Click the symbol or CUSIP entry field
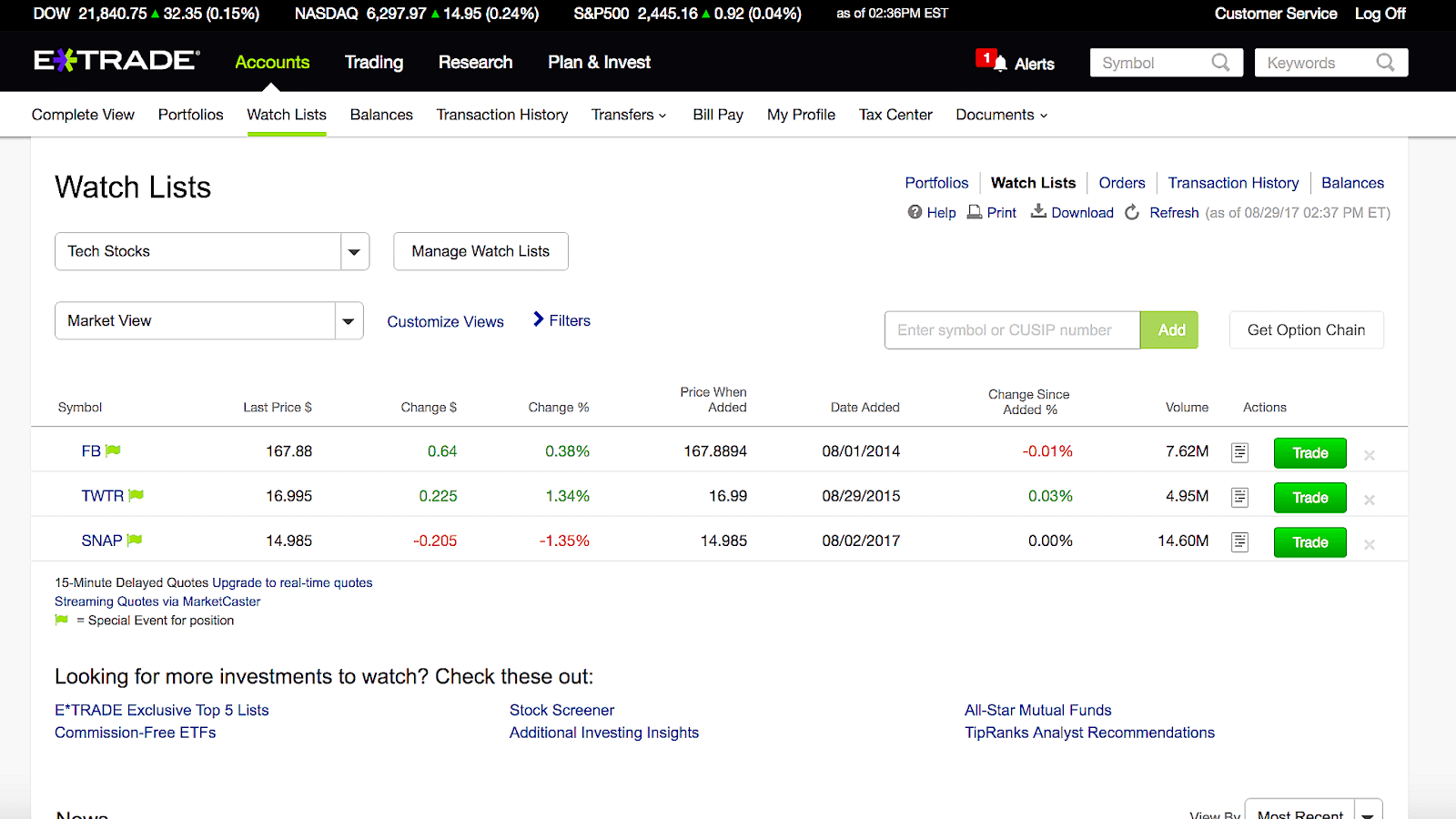 tap(1010, 329)
